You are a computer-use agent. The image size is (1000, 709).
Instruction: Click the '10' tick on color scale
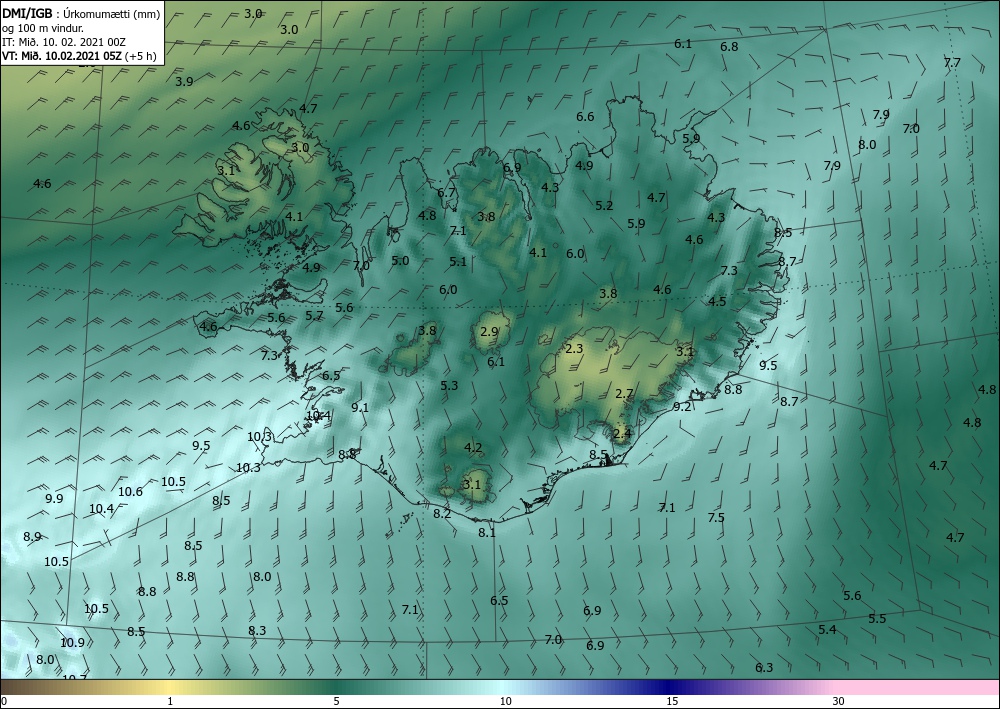[506, 701]
